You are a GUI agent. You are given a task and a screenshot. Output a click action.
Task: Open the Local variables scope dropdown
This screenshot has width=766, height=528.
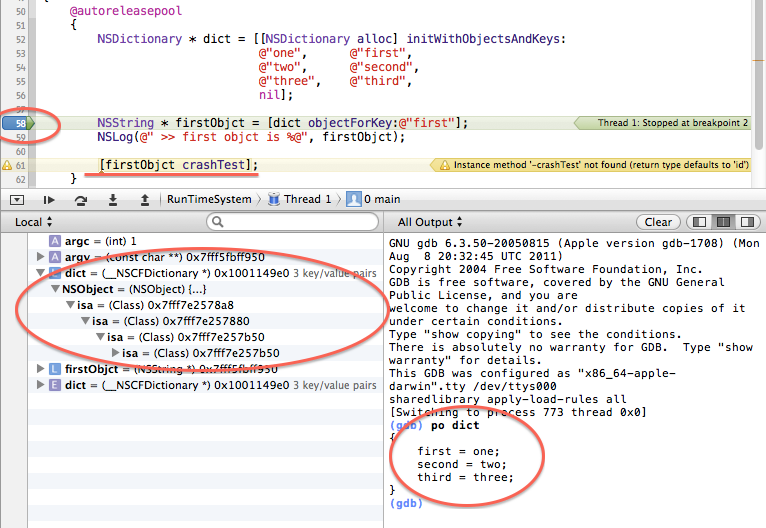(33, 222)
